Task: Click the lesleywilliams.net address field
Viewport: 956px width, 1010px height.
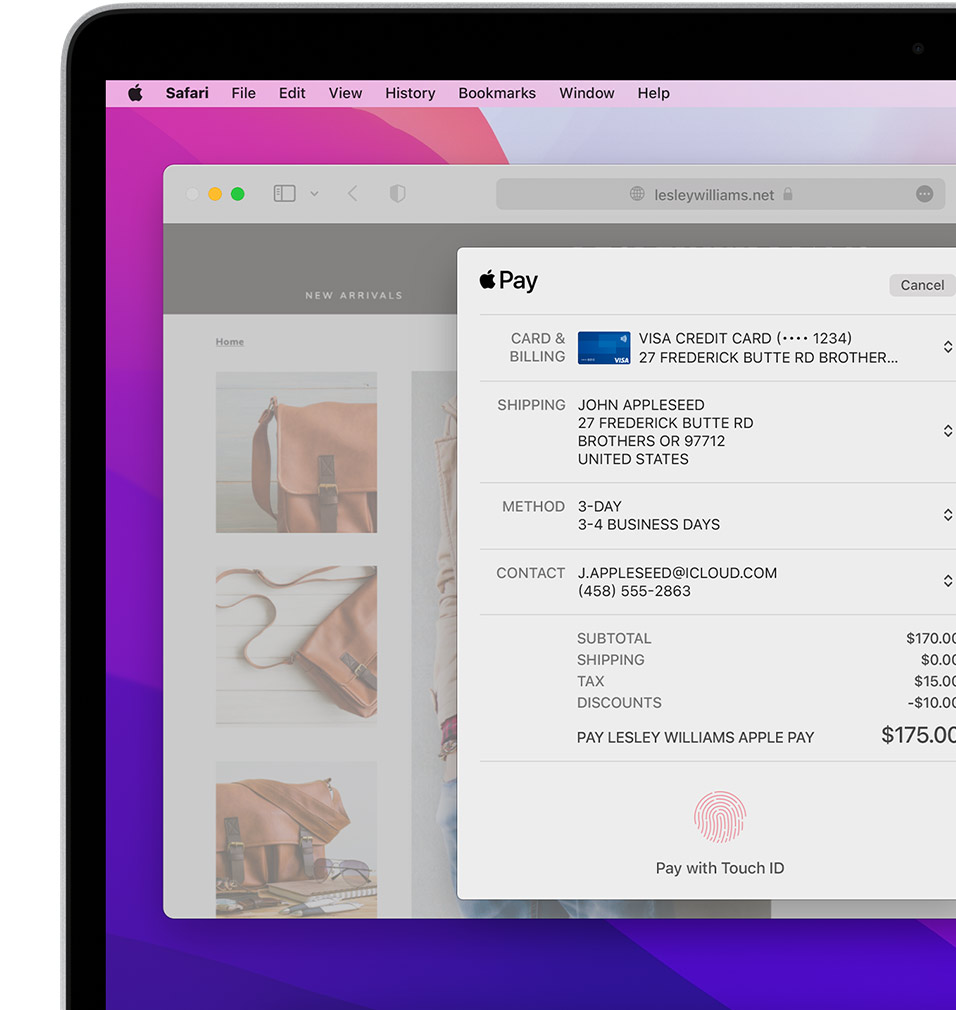Action: (x=713, y=195)
